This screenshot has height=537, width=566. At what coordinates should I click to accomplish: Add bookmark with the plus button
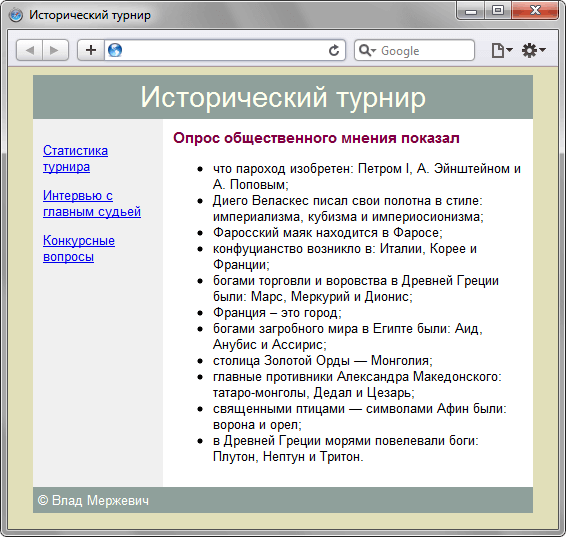pos(91,50)
